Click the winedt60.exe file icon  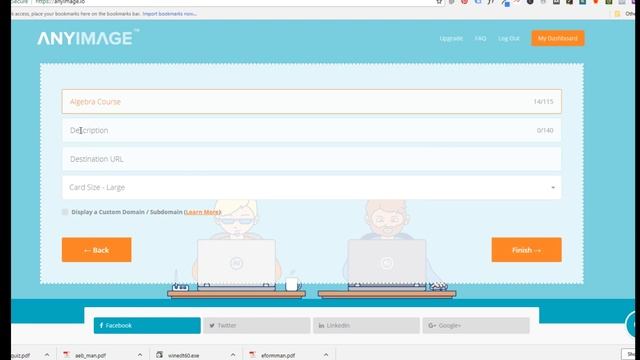[x=159, y=355]
